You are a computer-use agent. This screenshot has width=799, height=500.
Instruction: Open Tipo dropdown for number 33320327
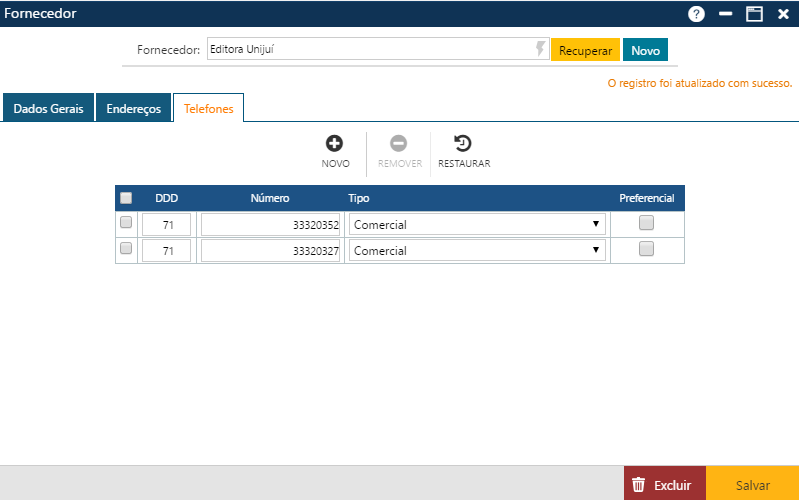pos(477,250)
